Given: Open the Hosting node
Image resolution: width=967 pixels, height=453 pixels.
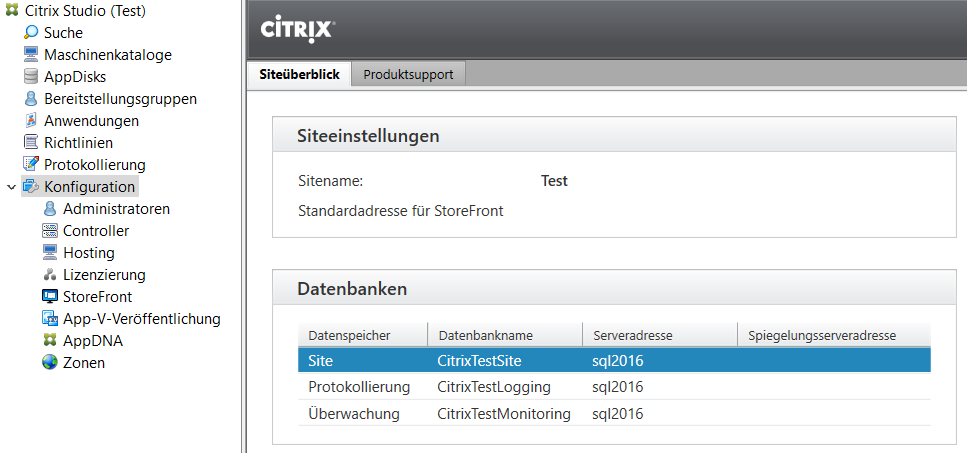Looking at the screenshot, I should pyautogui.click(x=88, y=253).
